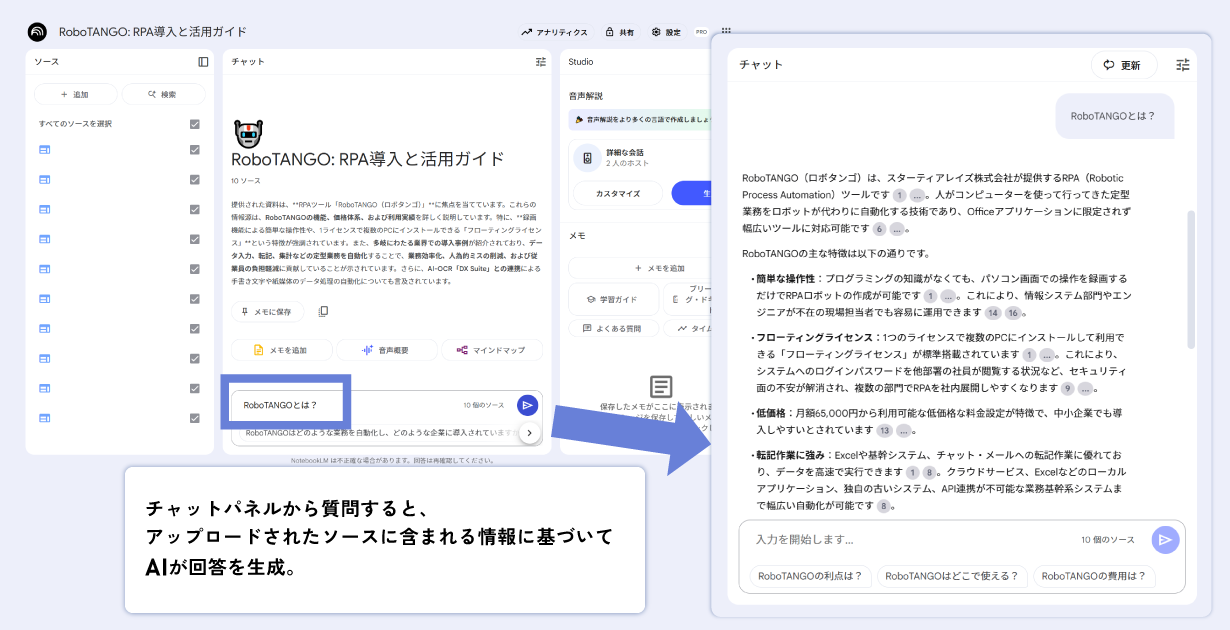Show next suggested question with the chevron
Viewport: 1230px width, 630px height.
click(x=529, y=433)
